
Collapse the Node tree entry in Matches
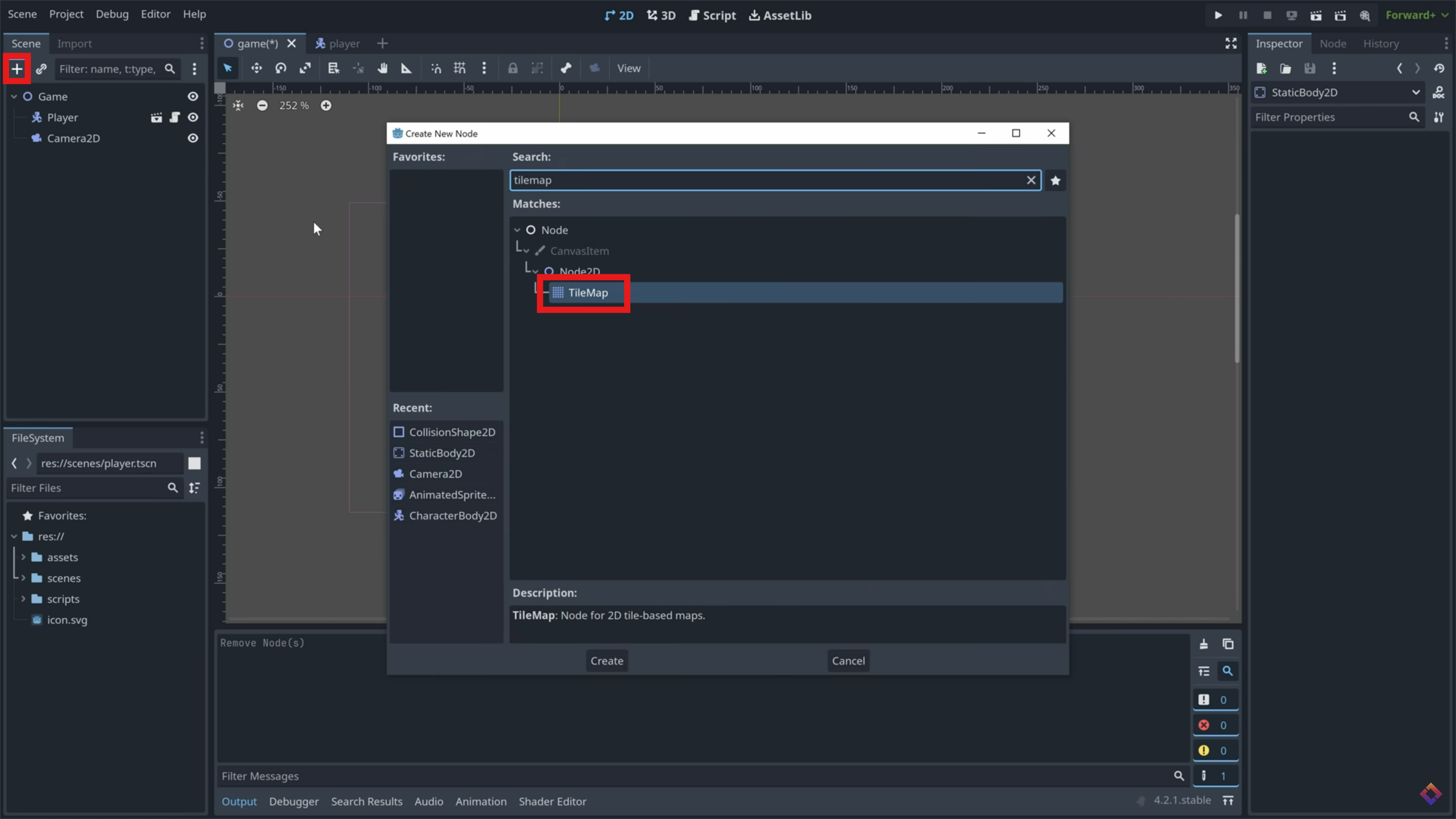pos(517,230)
